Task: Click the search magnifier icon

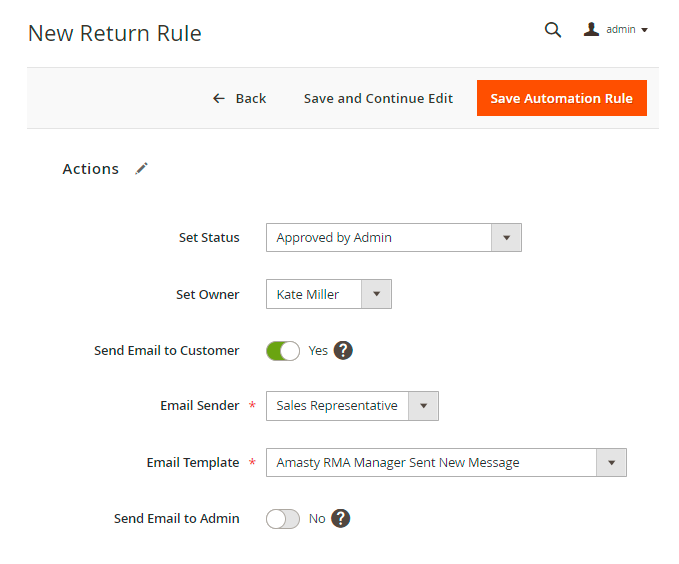Action: tap(552, 30)
